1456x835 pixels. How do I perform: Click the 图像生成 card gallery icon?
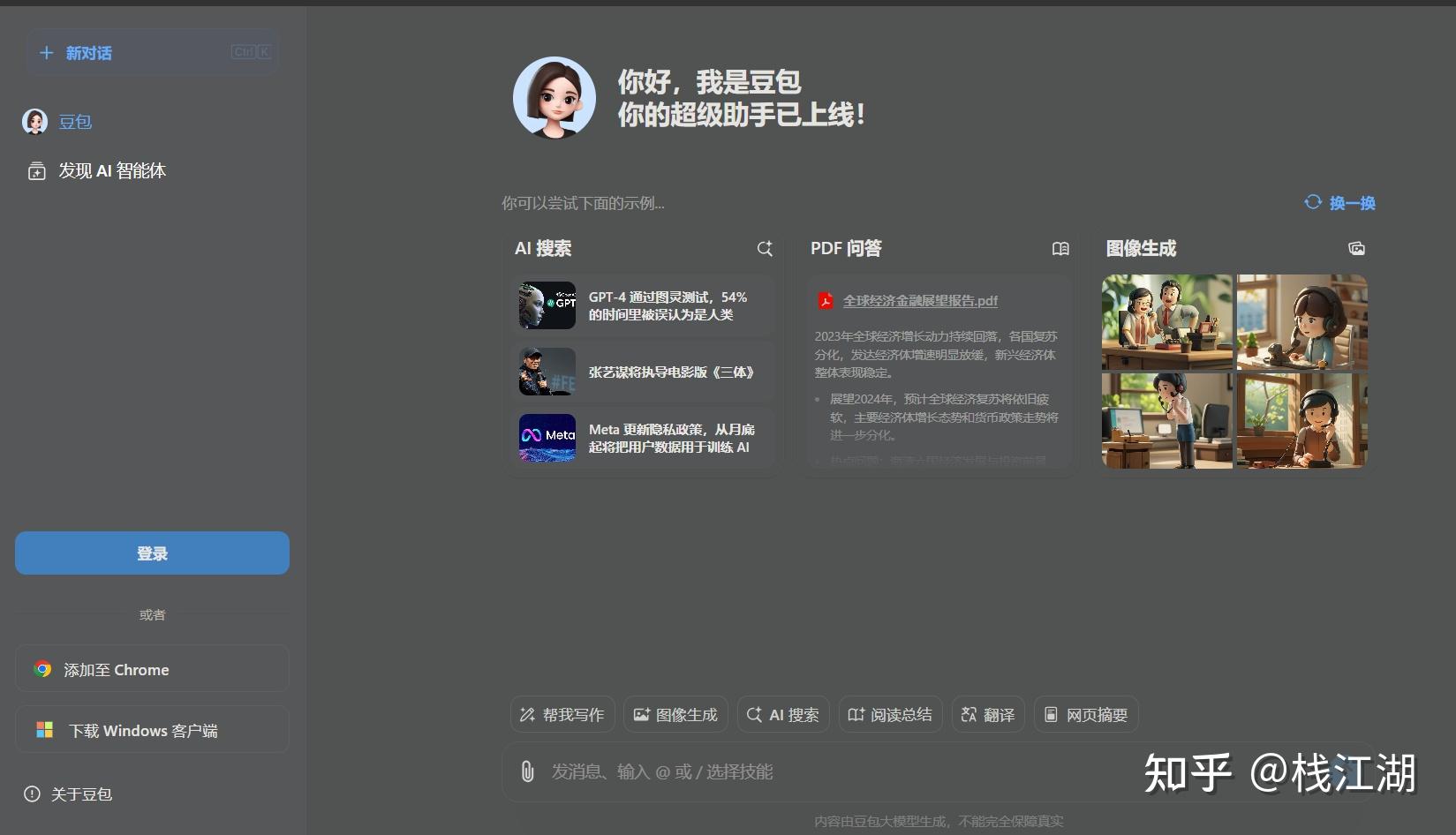pyautogui.click(x=1356, y=249)
